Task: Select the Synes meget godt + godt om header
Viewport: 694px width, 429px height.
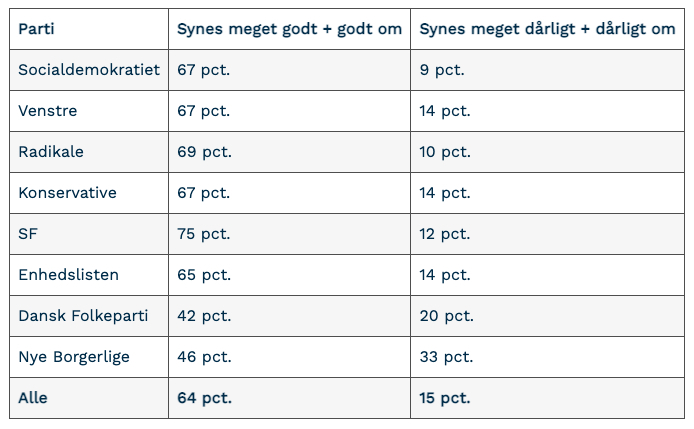Action: click(x=289, y=29)
